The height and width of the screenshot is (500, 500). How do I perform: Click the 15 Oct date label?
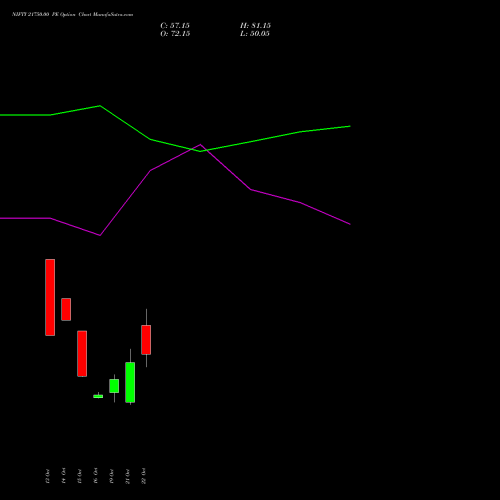[79, 476]
